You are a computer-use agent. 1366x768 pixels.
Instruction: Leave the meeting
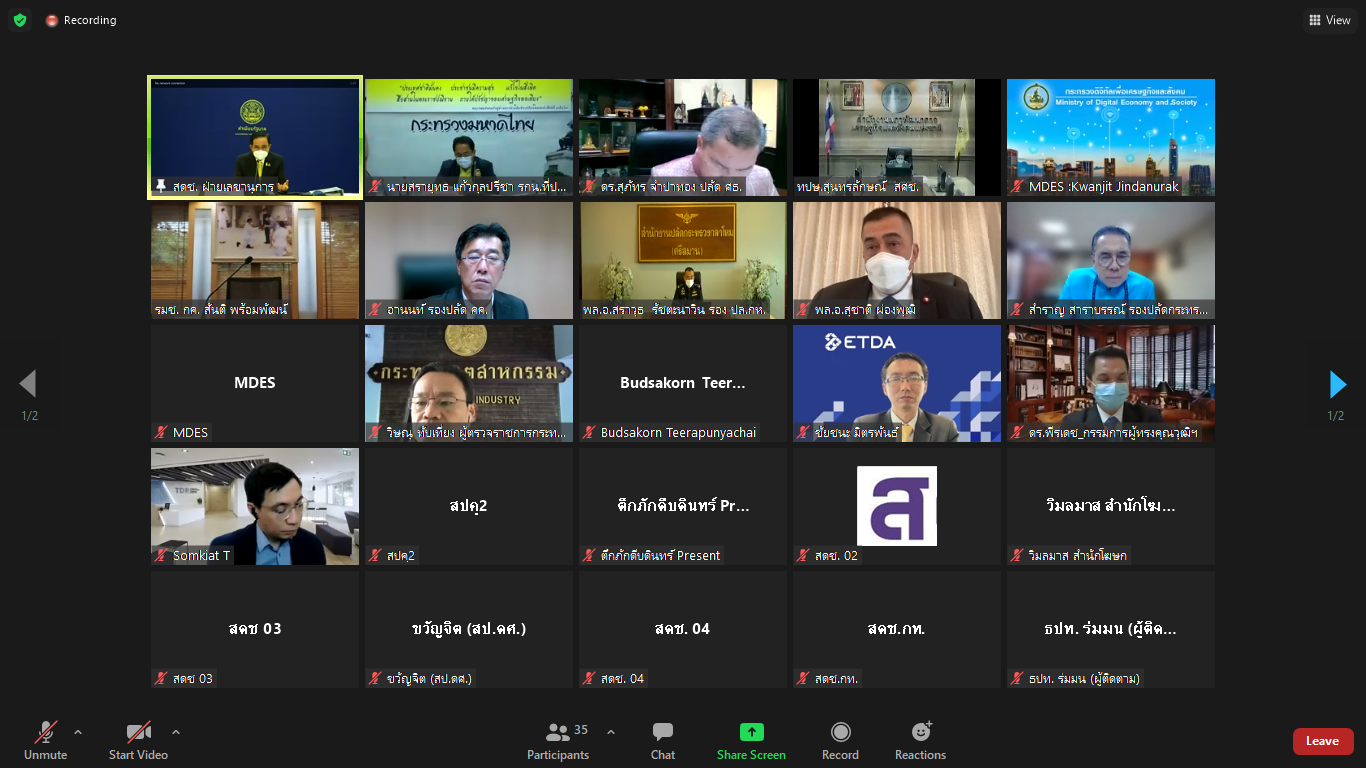point(1322,741)
